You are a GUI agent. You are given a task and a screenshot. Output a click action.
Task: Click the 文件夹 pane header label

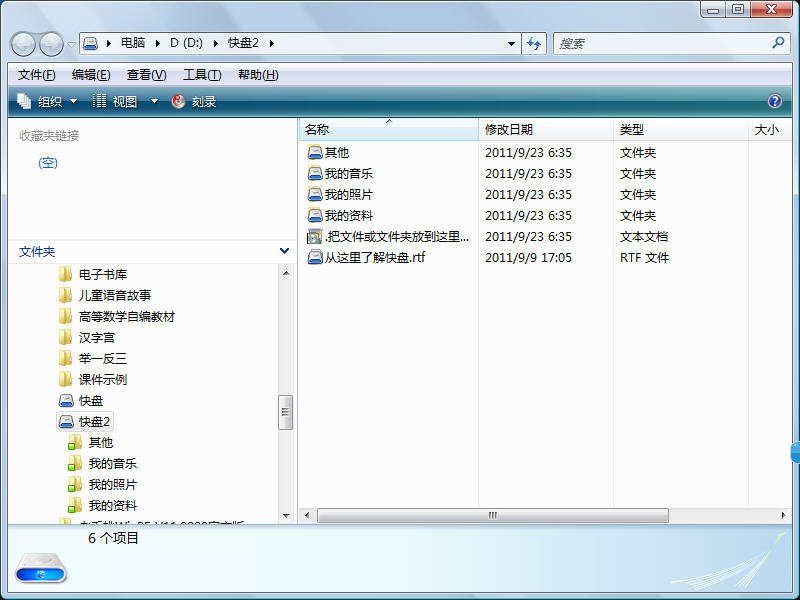coord(37,252)
